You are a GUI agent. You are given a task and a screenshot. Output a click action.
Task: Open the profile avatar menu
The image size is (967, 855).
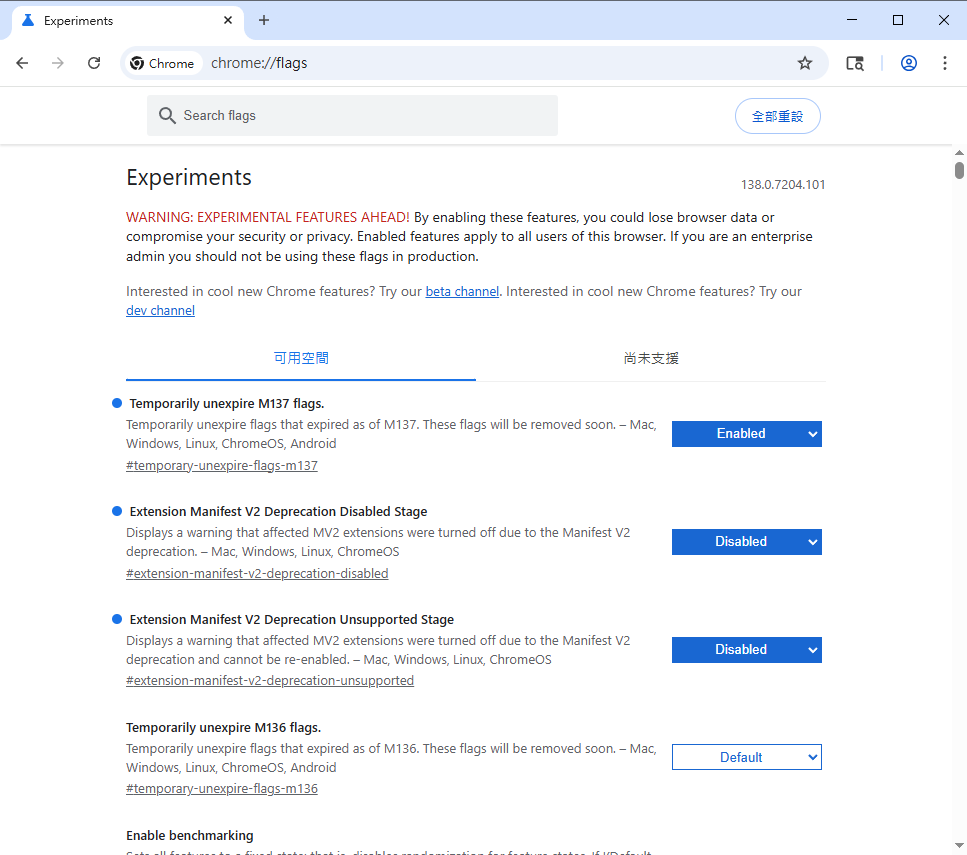(x=908, y=63)
